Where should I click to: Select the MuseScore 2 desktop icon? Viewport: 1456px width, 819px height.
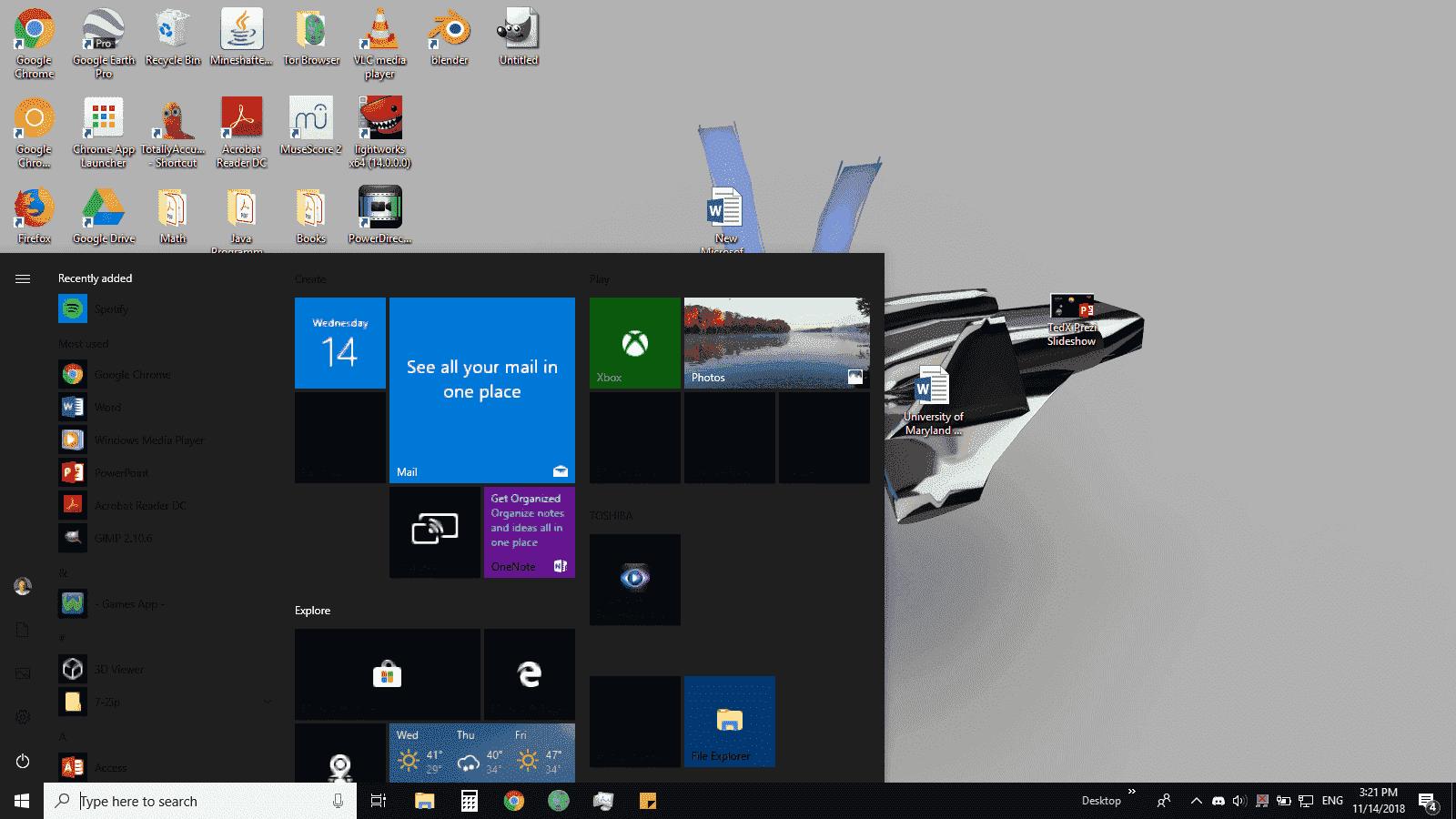pos(311,126)
